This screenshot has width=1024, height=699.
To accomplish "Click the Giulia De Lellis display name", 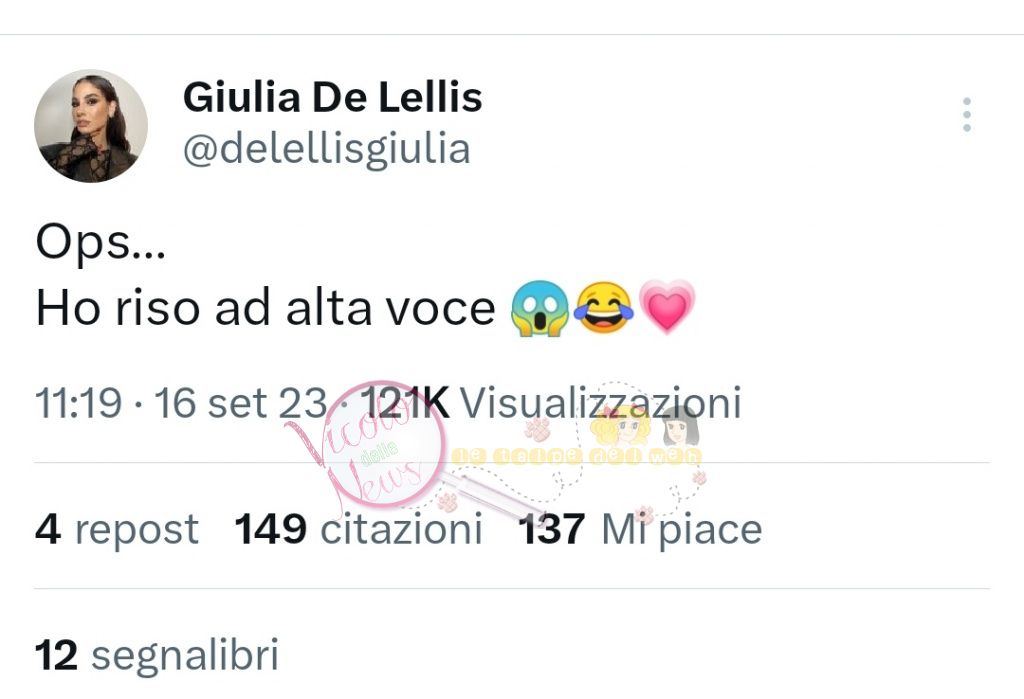I will pos(332,97).
